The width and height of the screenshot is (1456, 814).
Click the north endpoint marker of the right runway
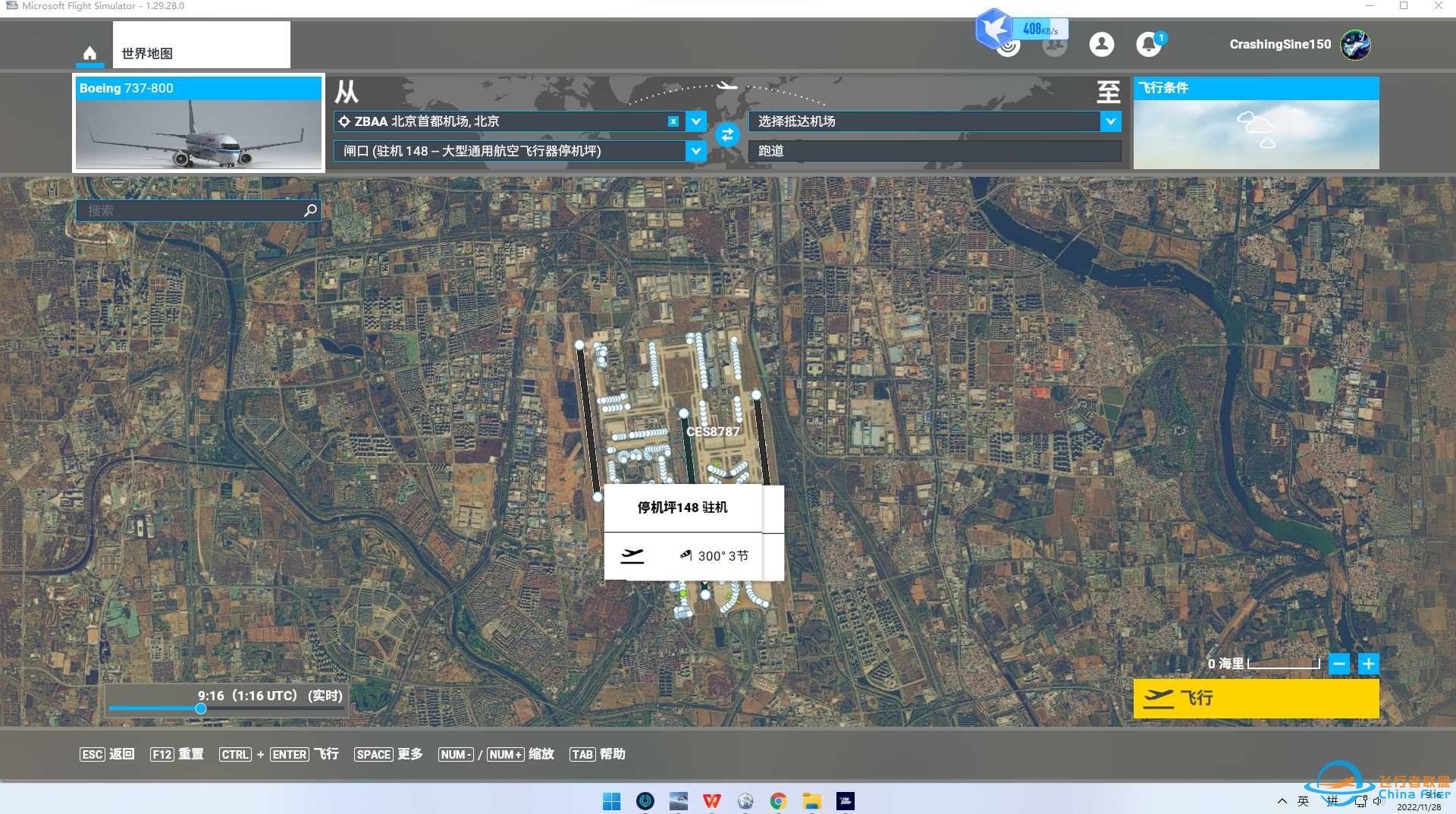(756, 394)
